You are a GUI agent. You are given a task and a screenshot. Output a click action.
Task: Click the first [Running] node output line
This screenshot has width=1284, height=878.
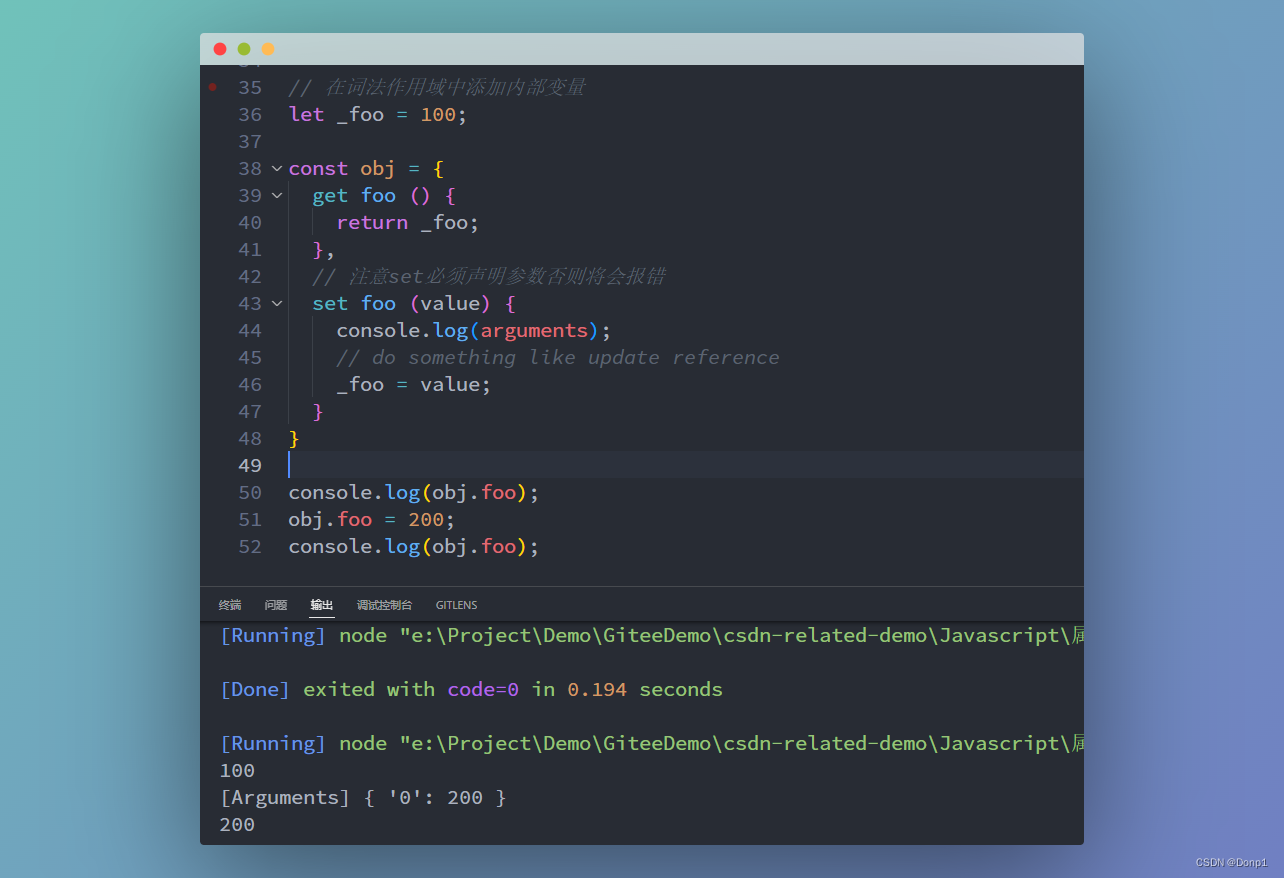tap(651, 635)
